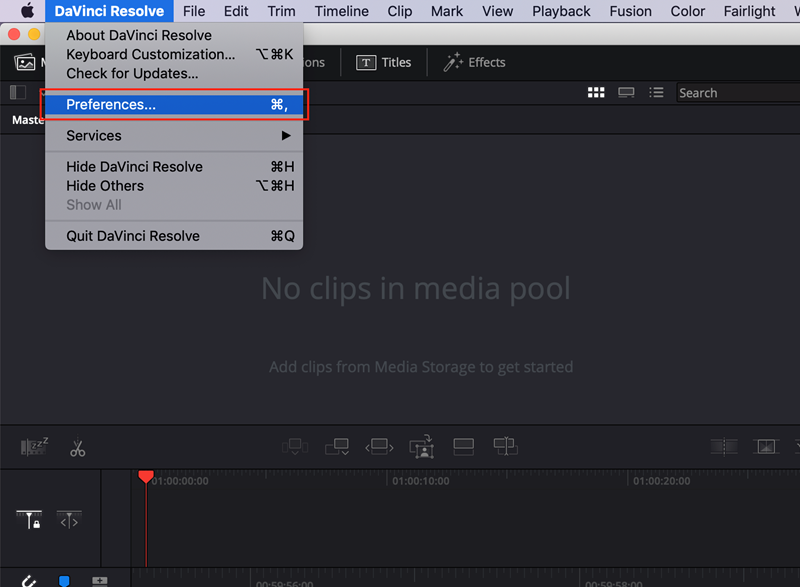Choose Hide DaVinci Resolve
800x587 pixels.
tap(174, 167)
